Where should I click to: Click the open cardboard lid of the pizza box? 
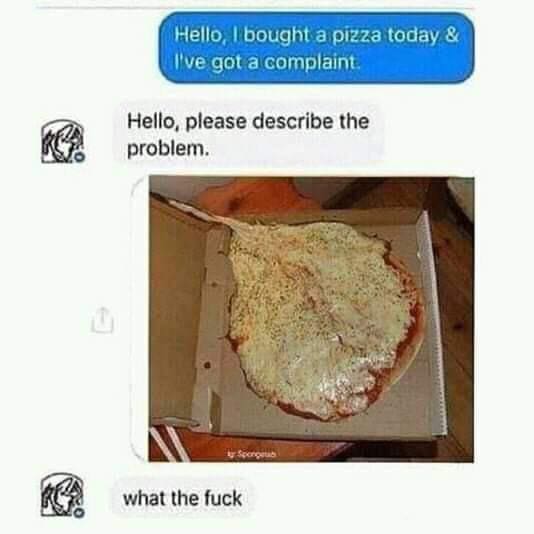(175, 307)
